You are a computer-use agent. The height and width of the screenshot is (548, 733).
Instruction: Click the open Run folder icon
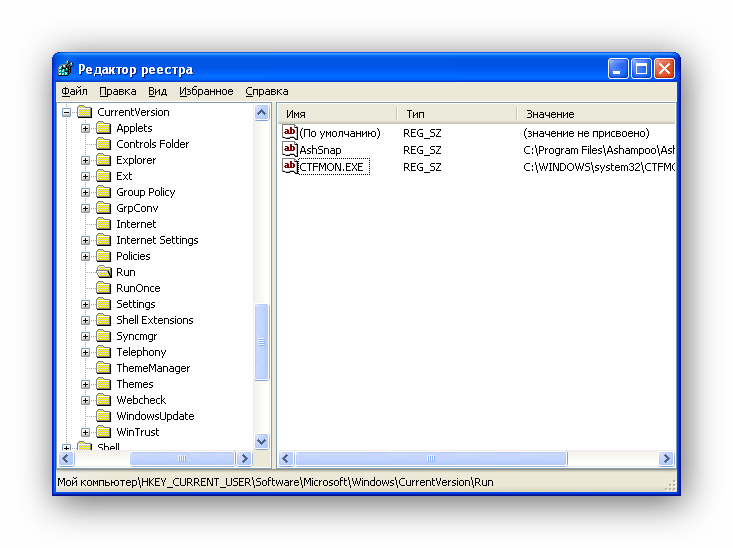pyautogui.click(x=104, y=272)
